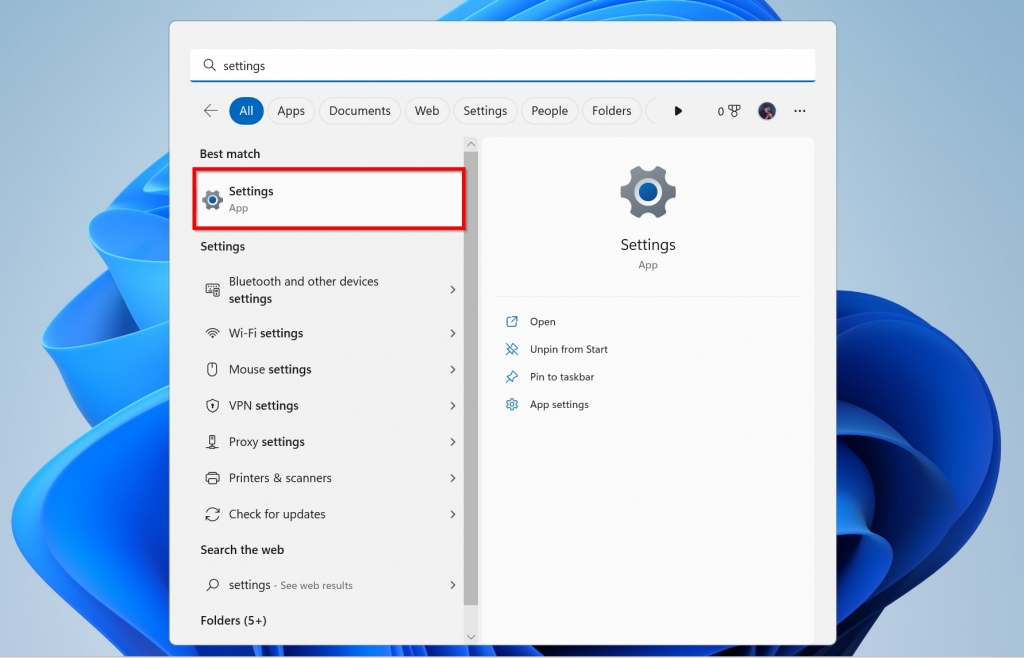The height and width of the screenshot is (658, 1024).
Task: Click the printer icon beside Printers & scanners
Action: click(212, 477)
